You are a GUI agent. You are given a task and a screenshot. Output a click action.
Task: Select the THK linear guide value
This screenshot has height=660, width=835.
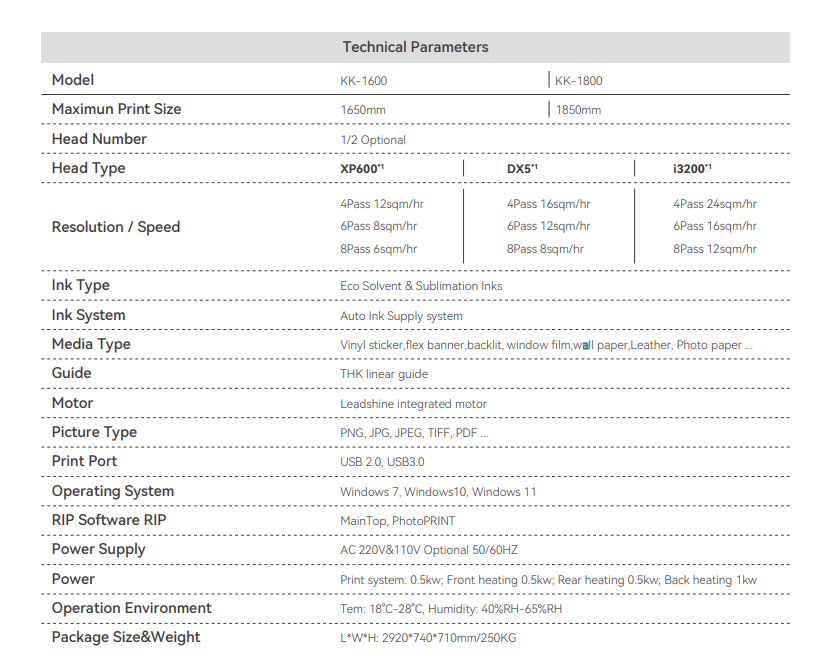[x=384, y=374]
